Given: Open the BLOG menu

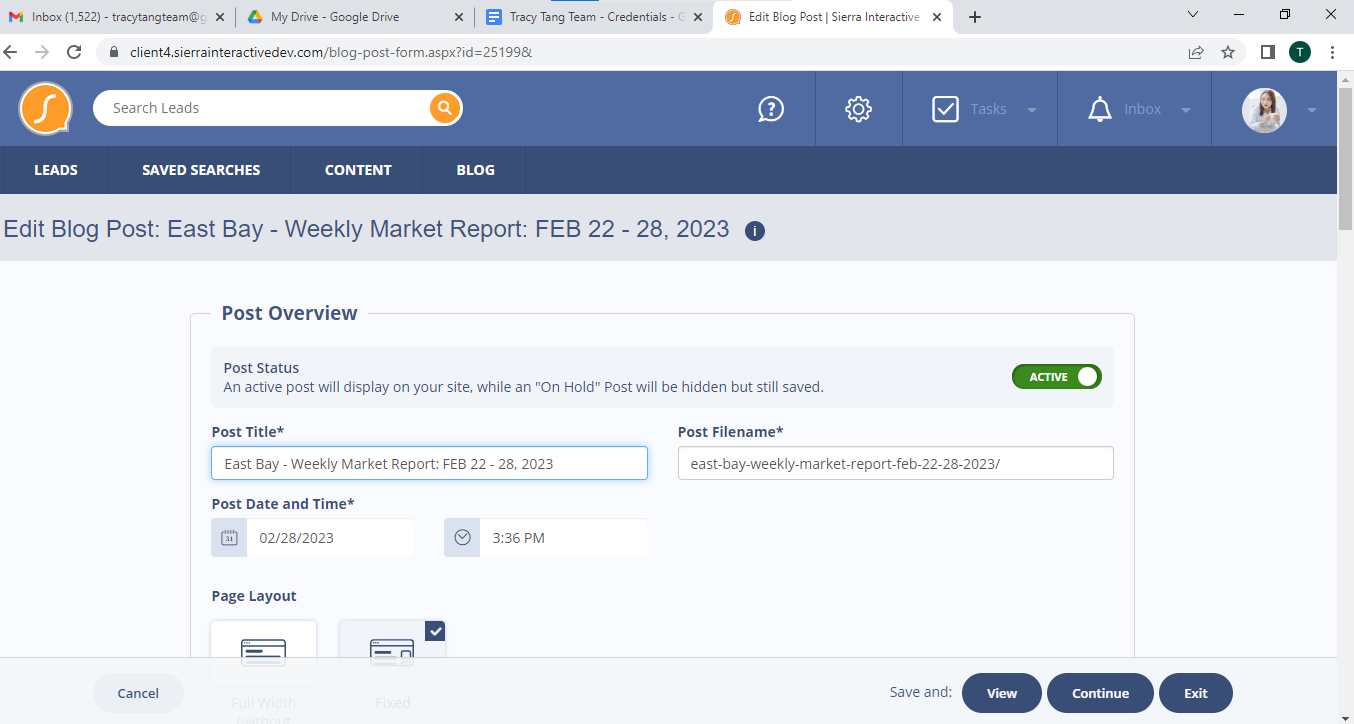Looking at the screenshot, I should coord(476,170).
